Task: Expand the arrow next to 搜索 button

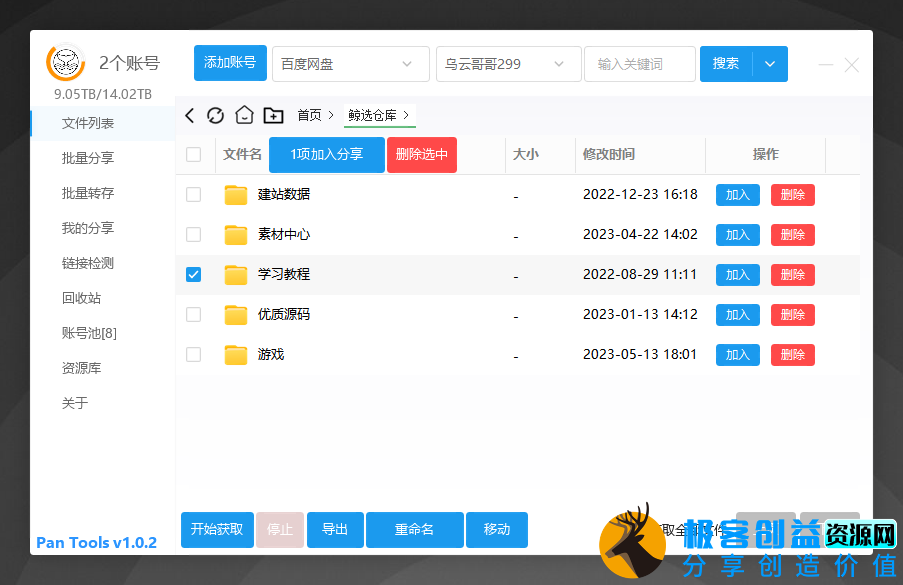Action: point(769,64)
